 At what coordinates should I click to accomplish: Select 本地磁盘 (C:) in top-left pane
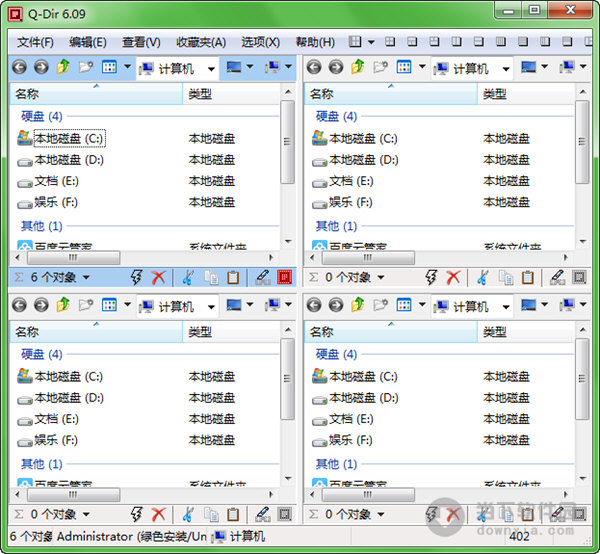69,138
